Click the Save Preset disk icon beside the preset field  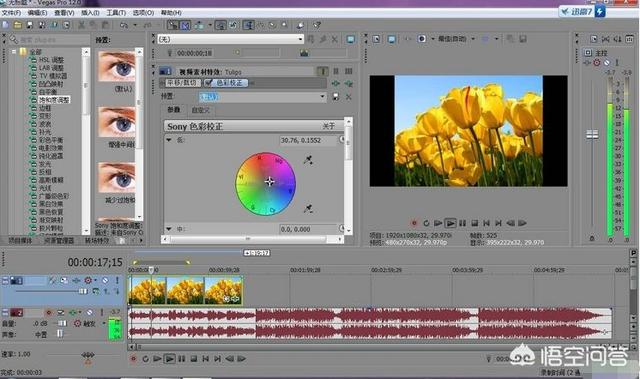pos(336,97)
